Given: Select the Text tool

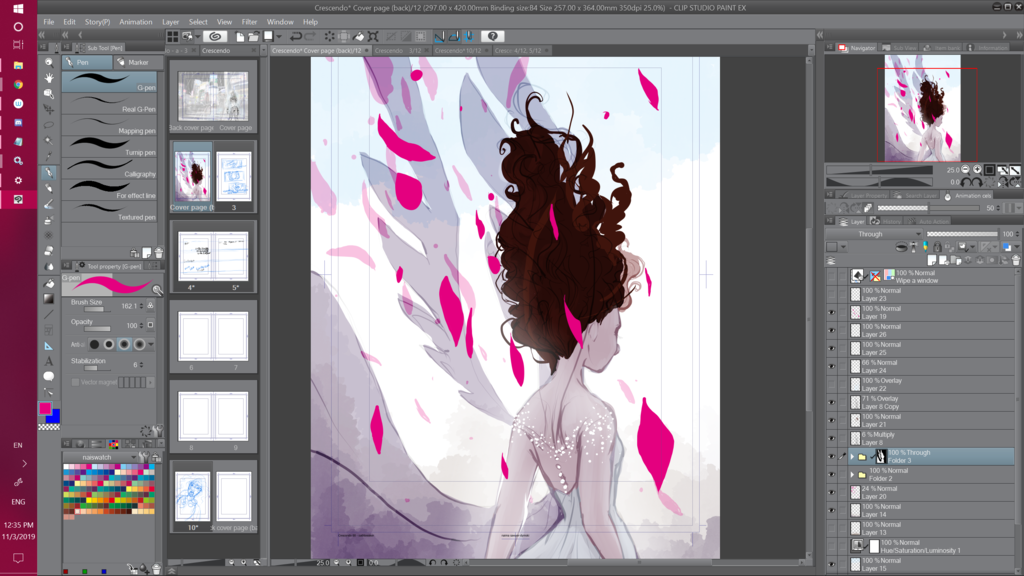Looking at the screenshot, I should [x=49, y=361].
